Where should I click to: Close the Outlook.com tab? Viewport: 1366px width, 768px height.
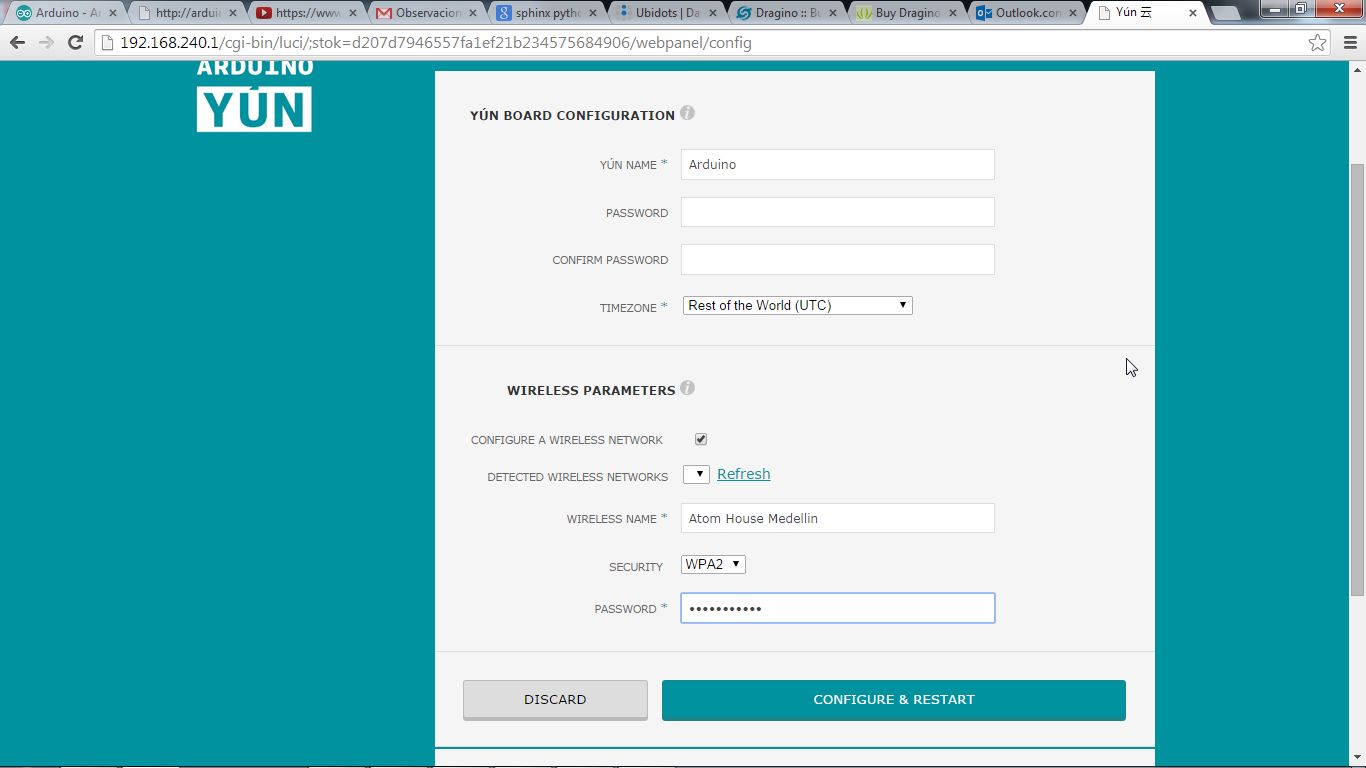(x=1074, y=13)
